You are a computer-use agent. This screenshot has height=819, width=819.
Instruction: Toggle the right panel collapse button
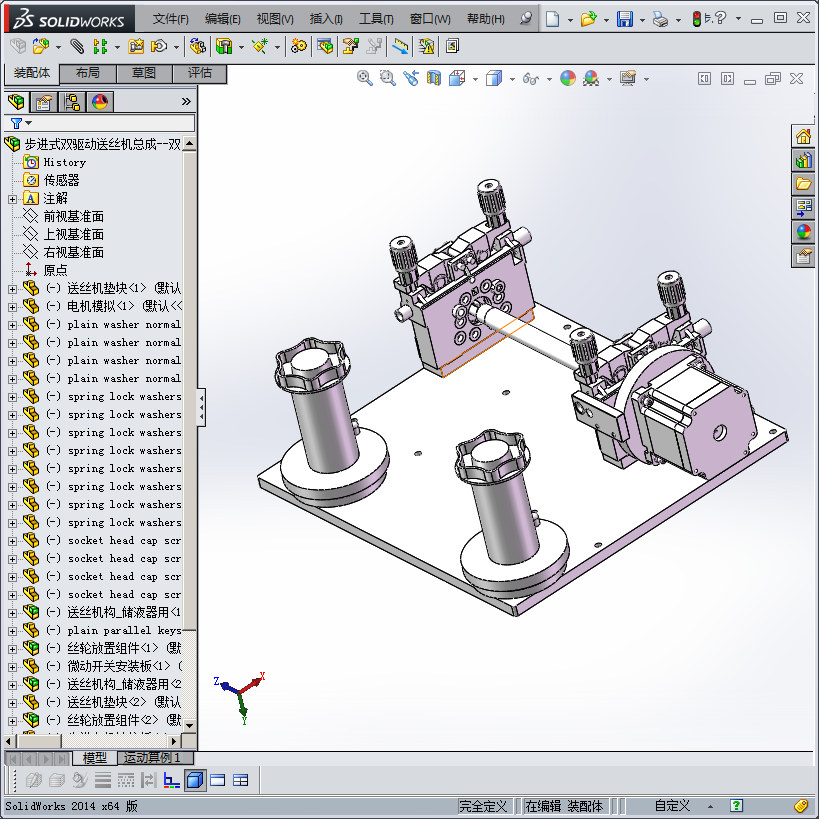[727, 79]
